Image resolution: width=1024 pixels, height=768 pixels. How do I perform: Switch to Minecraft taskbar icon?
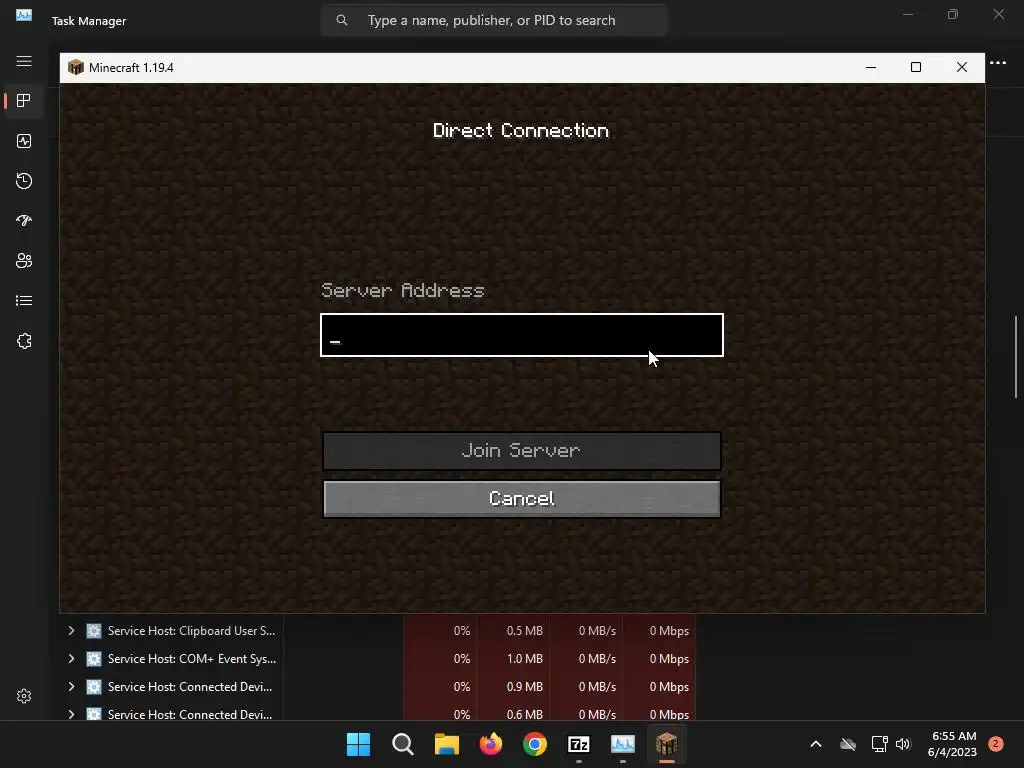tap(667, 744)
